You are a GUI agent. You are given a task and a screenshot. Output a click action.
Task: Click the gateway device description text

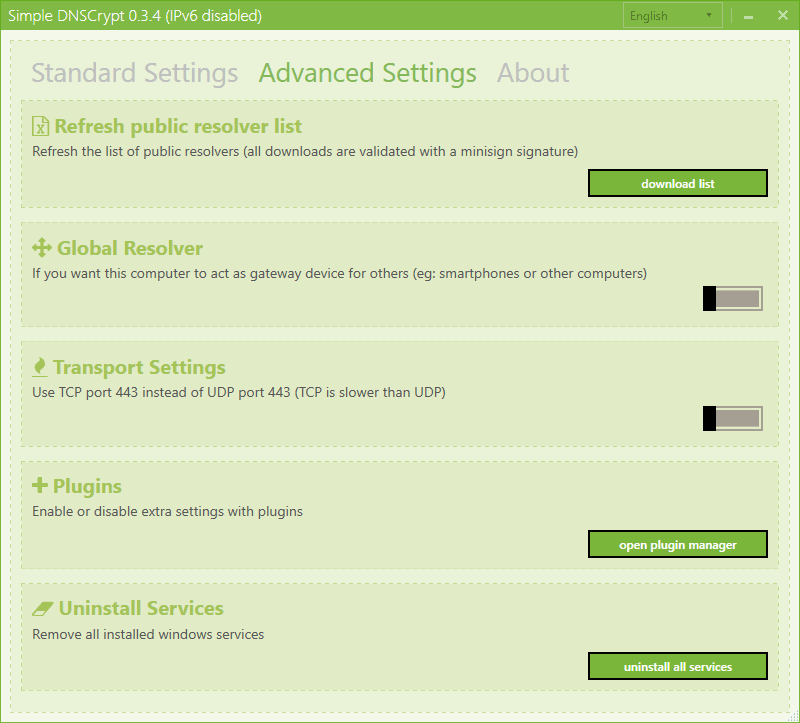339,273
